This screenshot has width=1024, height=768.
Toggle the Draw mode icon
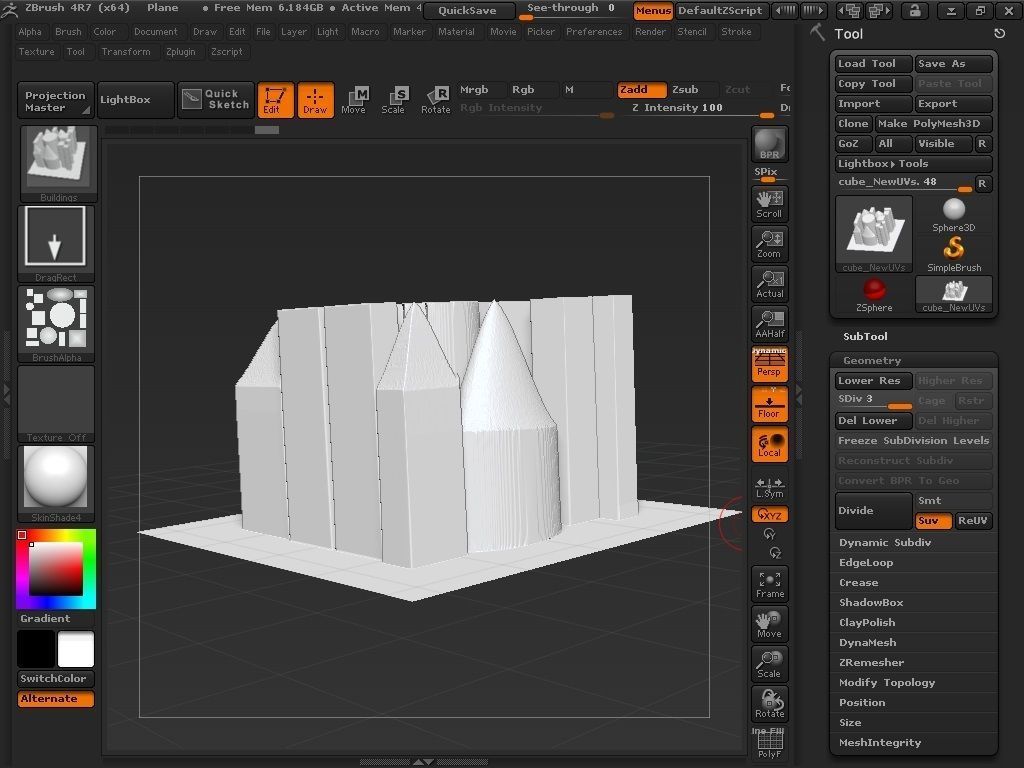pyautogui.click(x=315, y=100)
